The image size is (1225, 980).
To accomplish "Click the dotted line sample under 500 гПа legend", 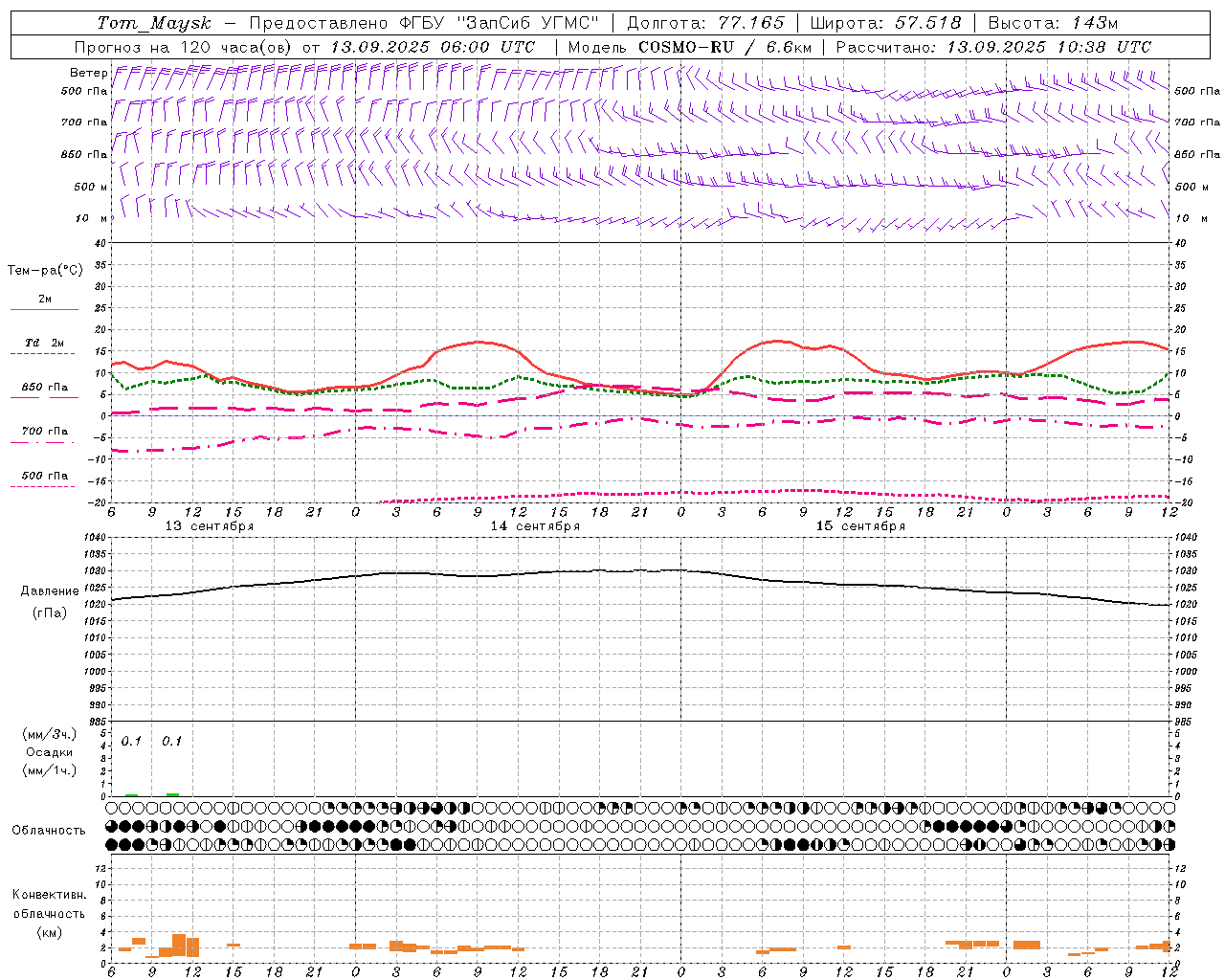I will (42, 487).
